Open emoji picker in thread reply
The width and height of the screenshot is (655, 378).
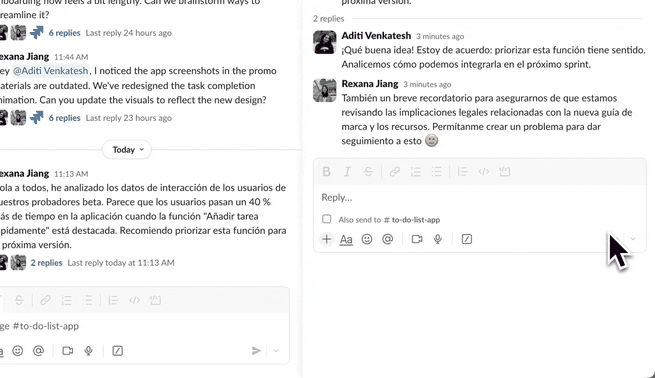(x=367, y=239)
